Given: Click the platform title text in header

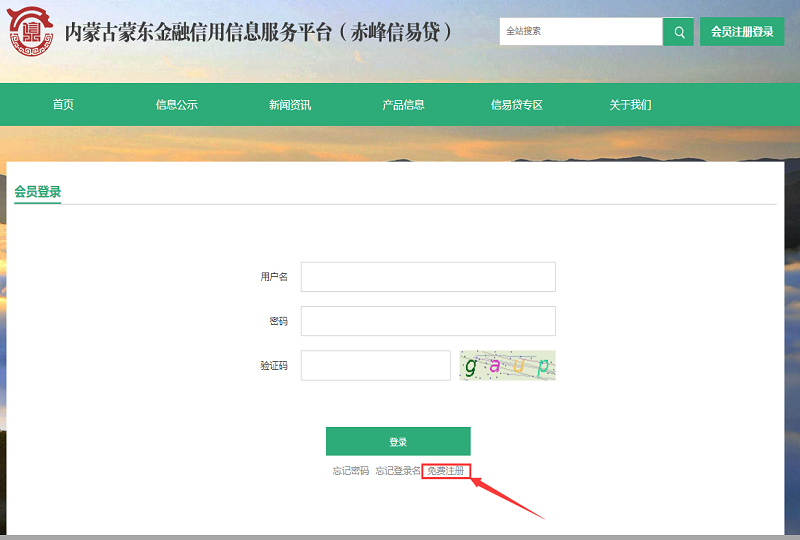Looking at the screenshot, I should [260, 32].
